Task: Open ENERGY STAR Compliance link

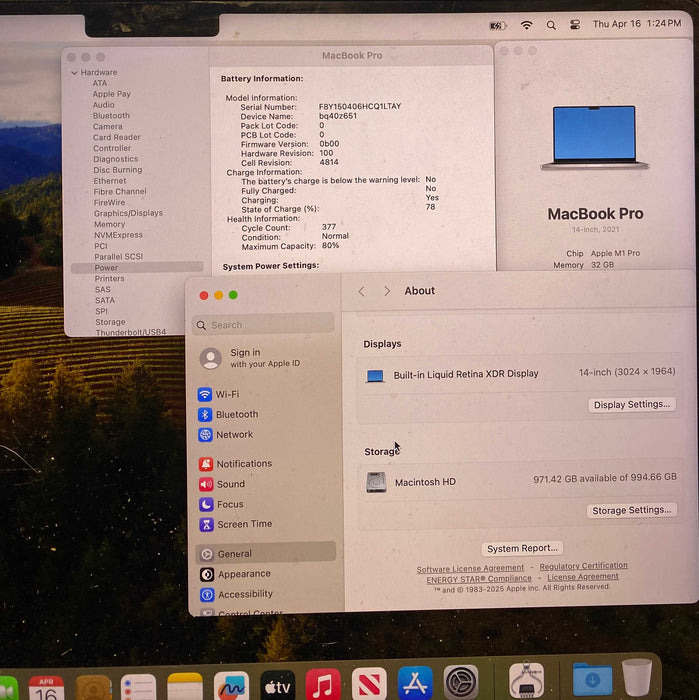Action: coord(479,579)
